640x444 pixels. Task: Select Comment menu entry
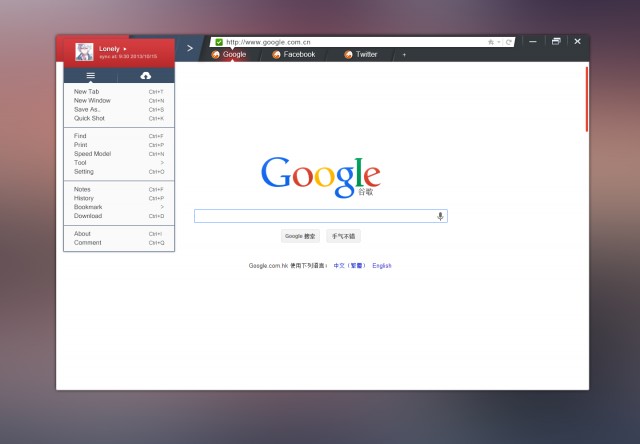coord(119,243)
